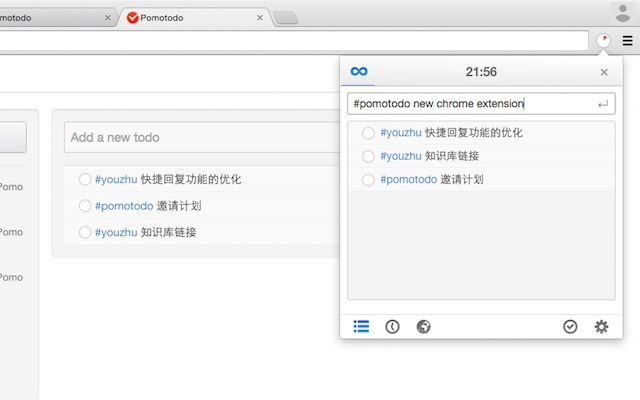This screenshot has height=400, width=640.
Task: Close the active Pomotodo browser tab
Action: (260, 18)
